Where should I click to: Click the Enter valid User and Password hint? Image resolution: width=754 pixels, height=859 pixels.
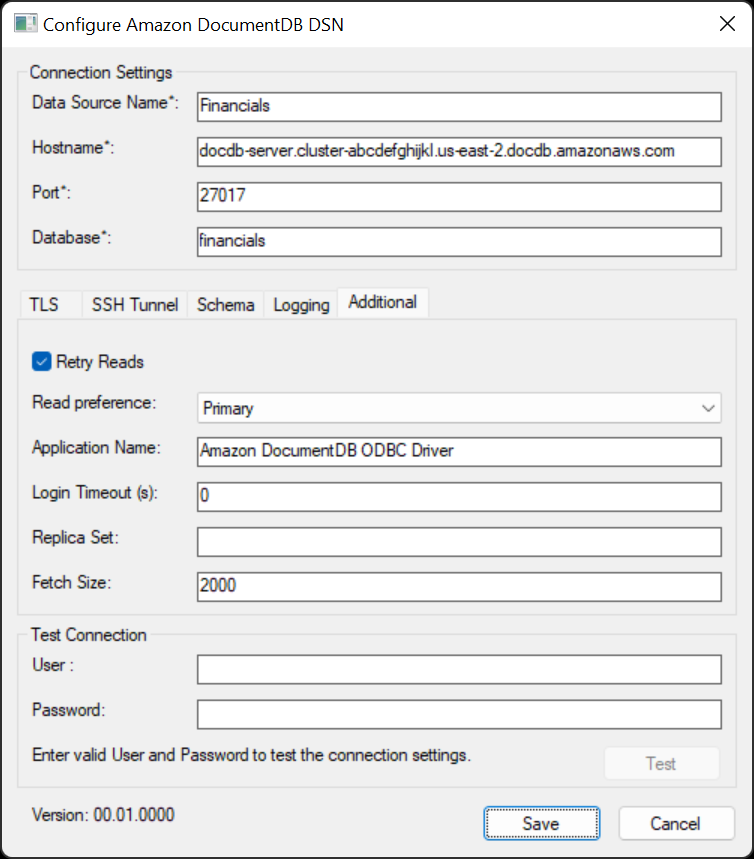(252, 755)
